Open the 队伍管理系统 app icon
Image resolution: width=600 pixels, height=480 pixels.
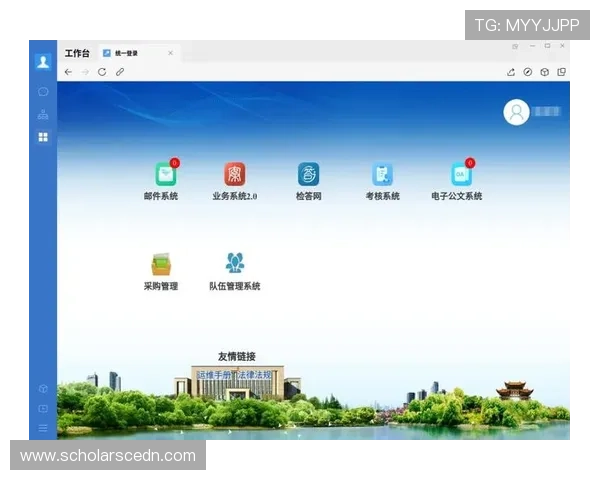pyautogui.click(x=235, y=263)
